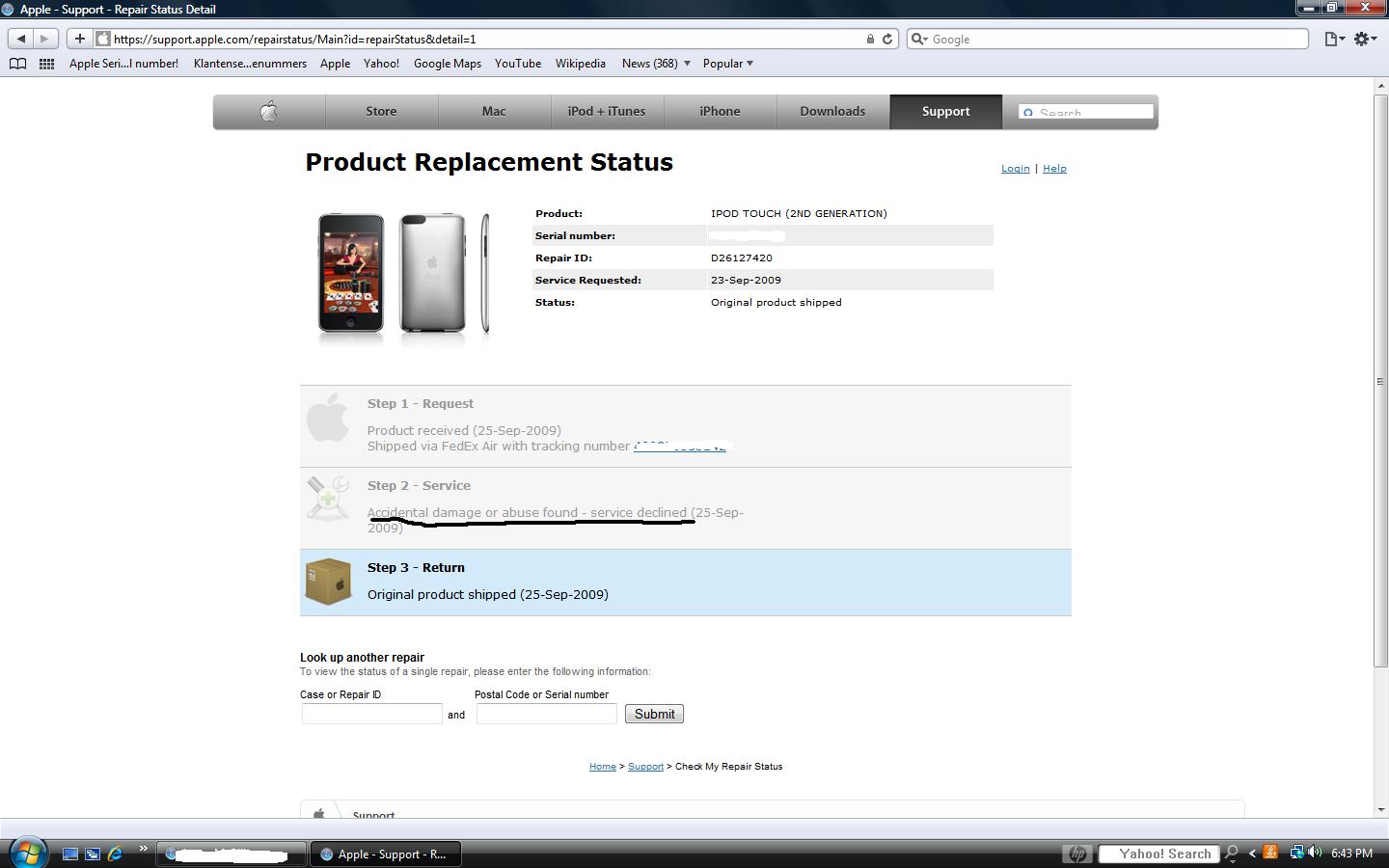Open the Apple bookmark in bookmarks bar
This screenshot has height=868, width=1389.
(335, 64)
